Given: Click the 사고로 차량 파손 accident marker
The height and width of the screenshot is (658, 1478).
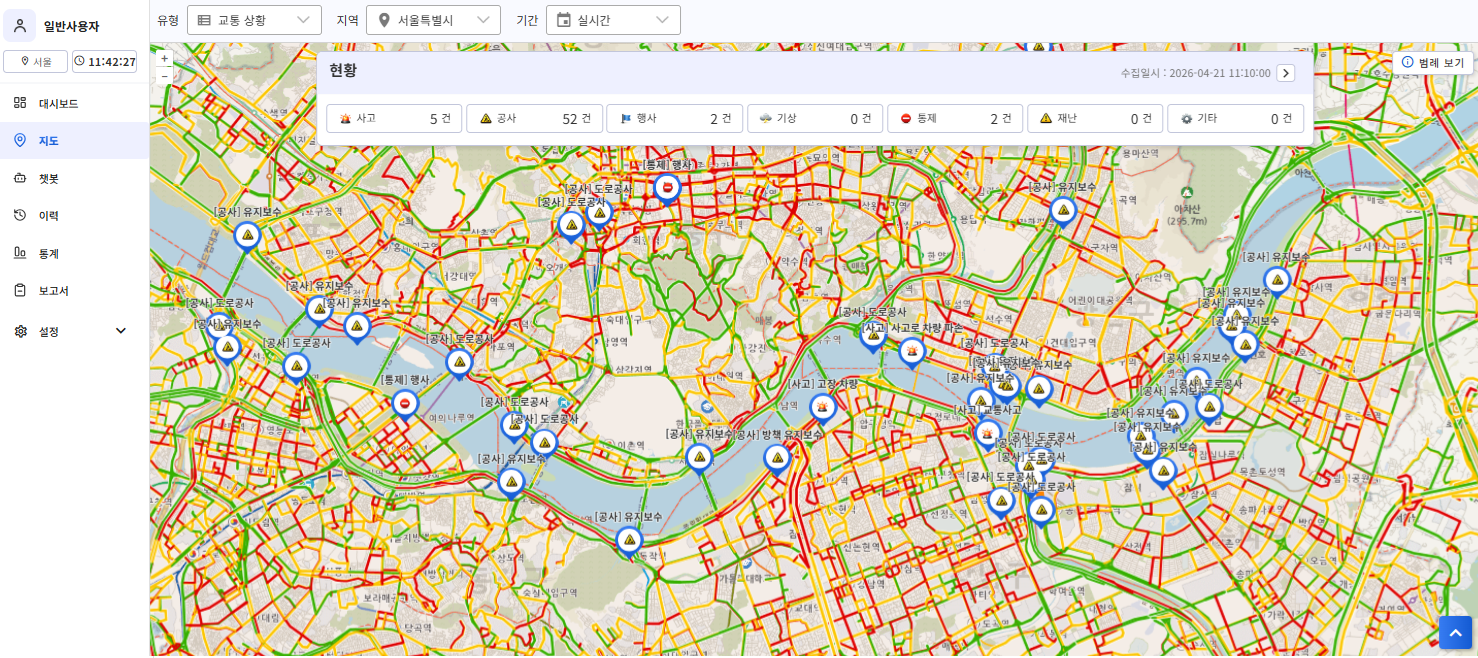Looking at the screenshot, I should pyautogui.click(x=912, y=352).
